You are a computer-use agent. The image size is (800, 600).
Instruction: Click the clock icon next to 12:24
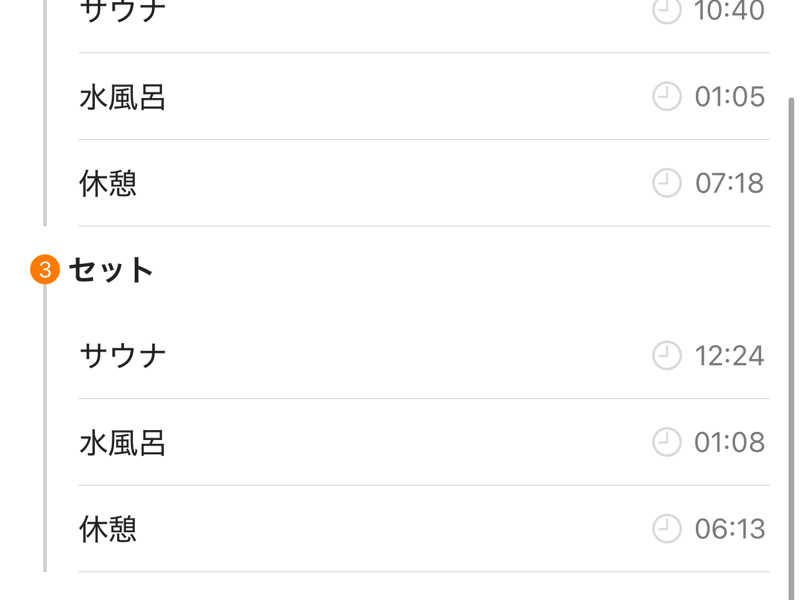[666, 355]
